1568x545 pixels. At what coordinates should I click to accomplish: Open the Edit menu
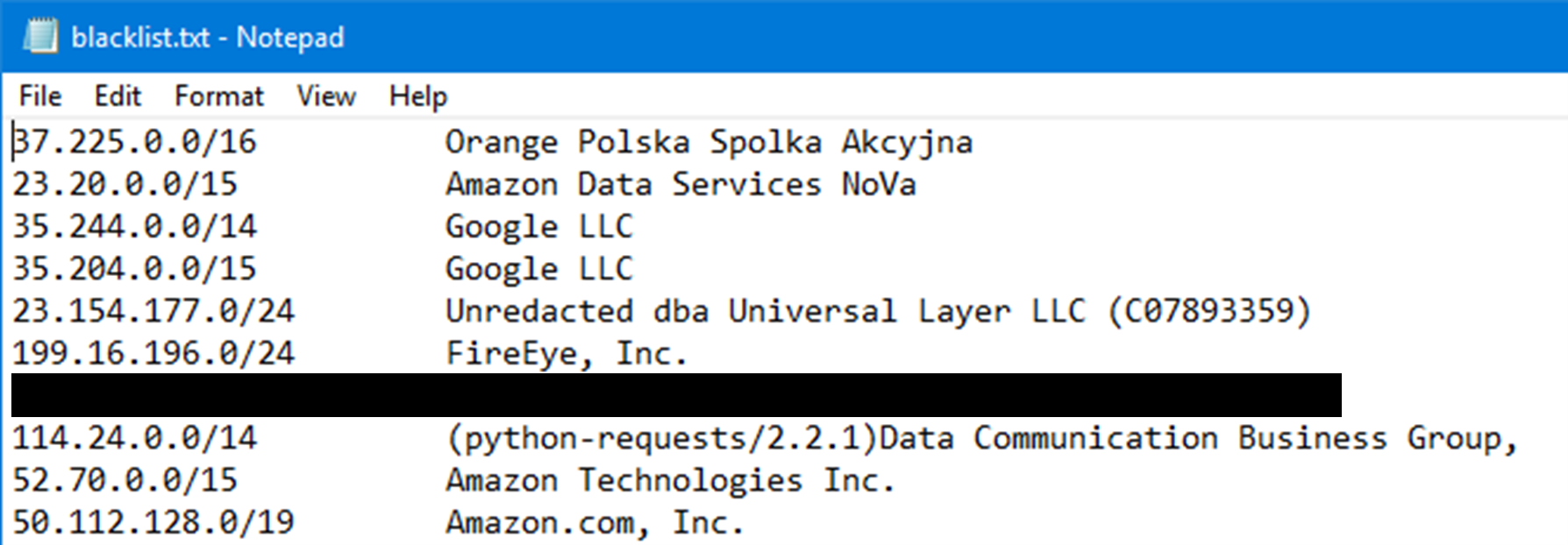pyautogui.click(x=118, y=96)
